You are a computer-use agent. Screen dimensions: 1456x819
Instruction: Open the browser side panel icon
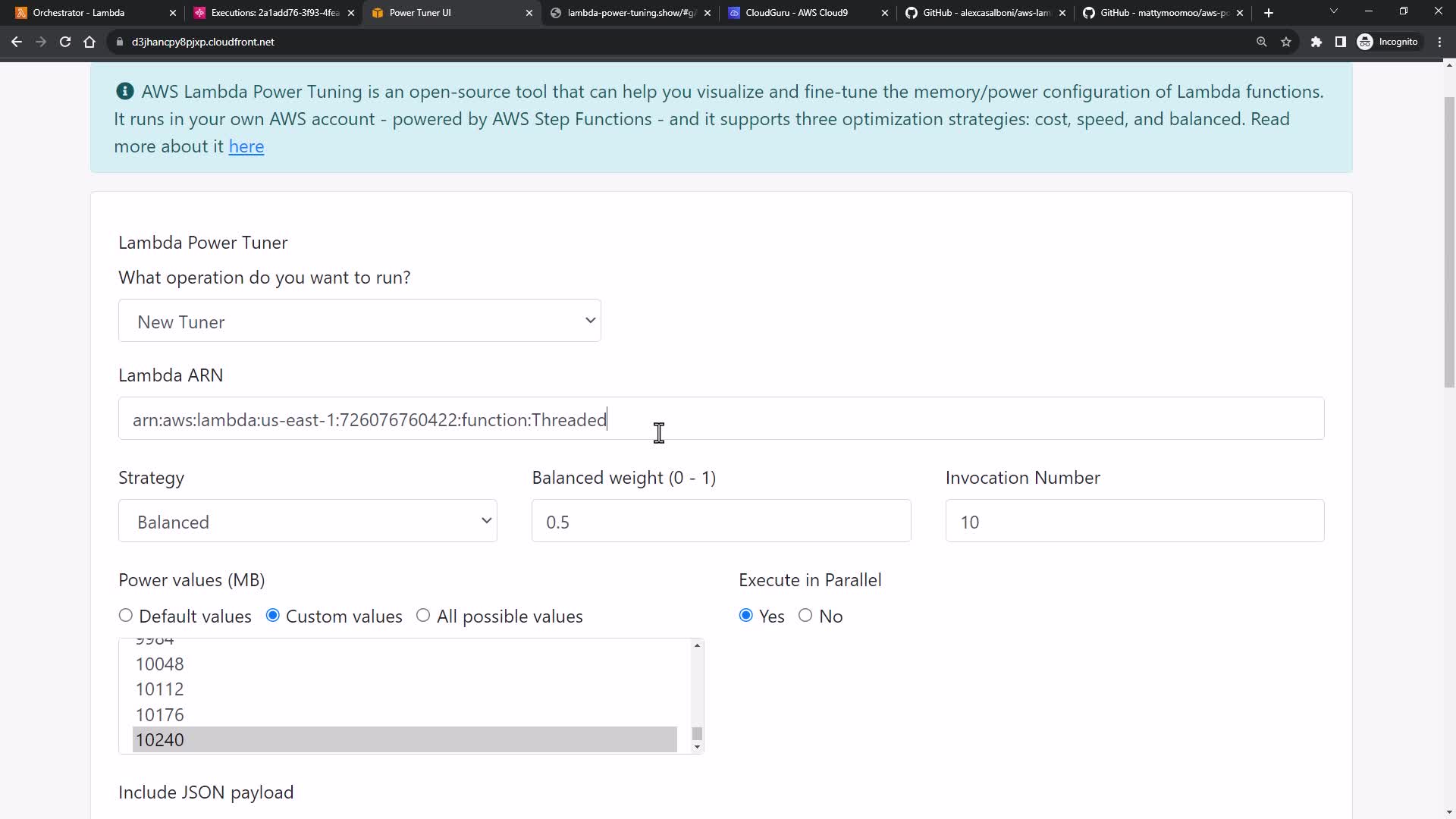pyautogui.click(x=1341, y=42)
